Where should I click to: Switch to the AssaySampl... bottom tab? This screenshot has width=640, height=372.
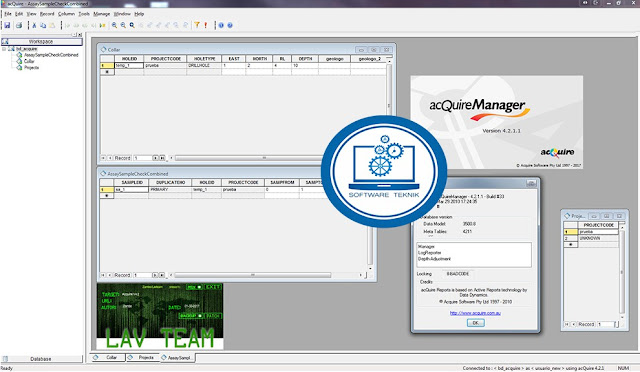pyautogui.click(x=177, y=358)
